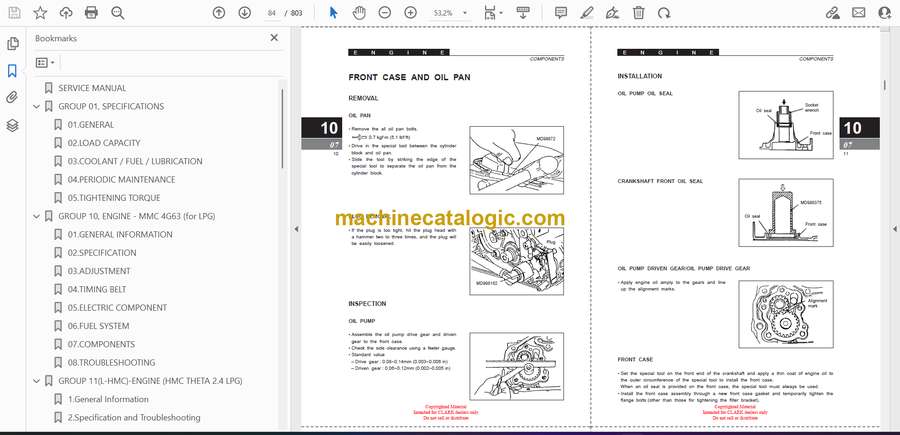The width and height of the screenshot is (900, 435).
Task: Open the 06.FUEL SYSTEM bookmark
Action: (98, 326)
